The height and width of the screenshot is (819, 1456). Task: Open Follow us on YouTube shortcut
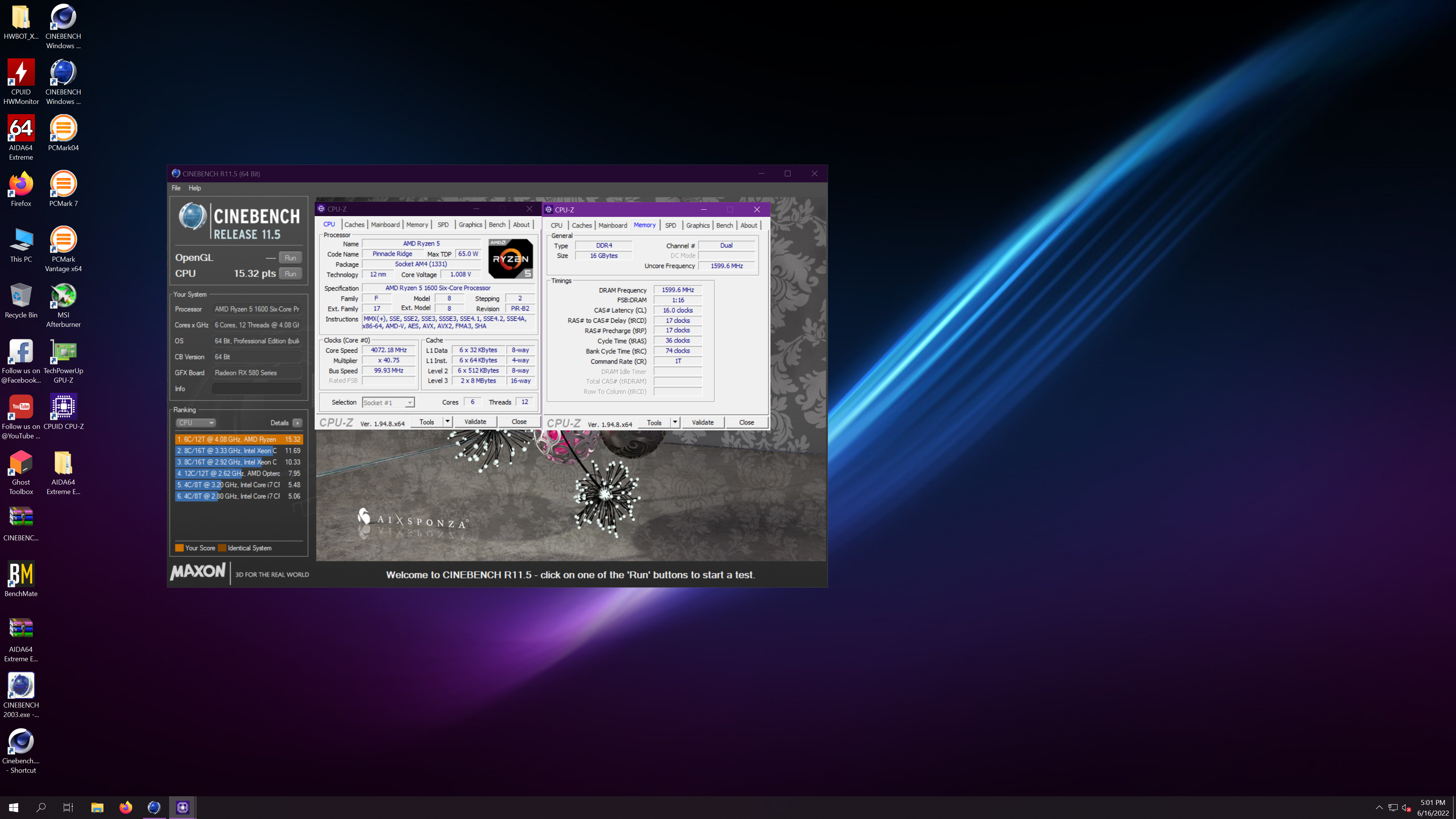click(x=21, y=417)
